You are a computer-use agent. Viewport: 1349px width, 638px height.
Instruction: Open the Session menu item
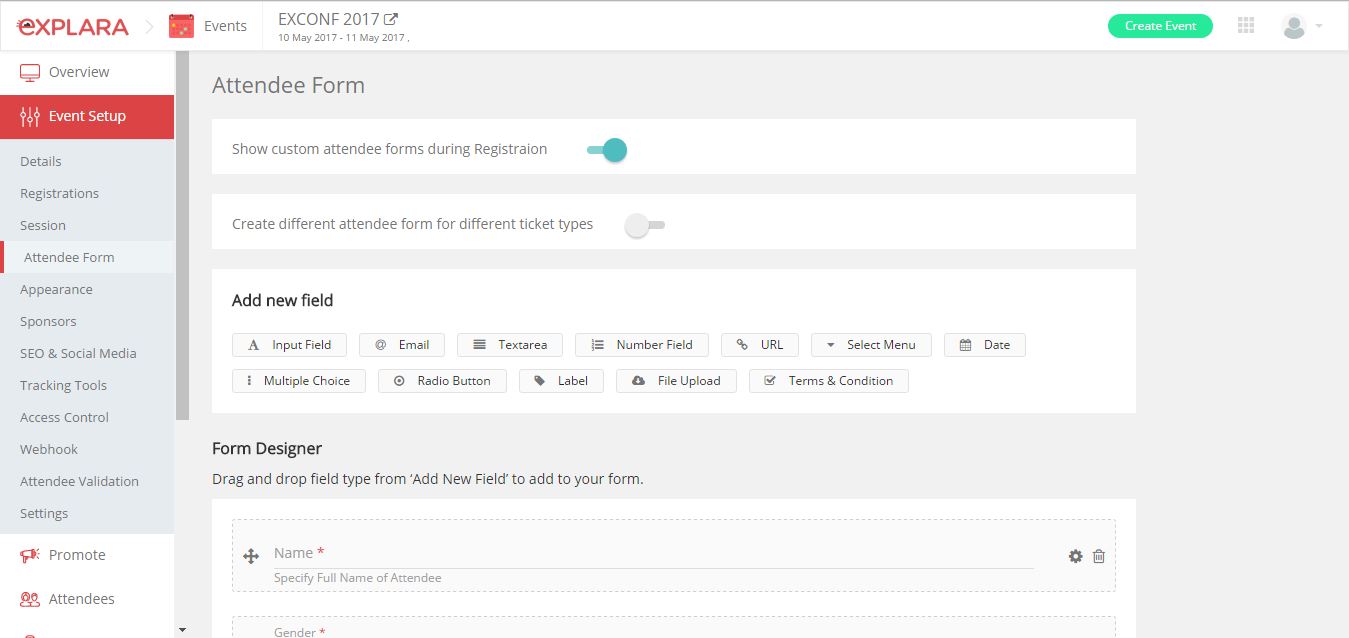pos(43,225)
